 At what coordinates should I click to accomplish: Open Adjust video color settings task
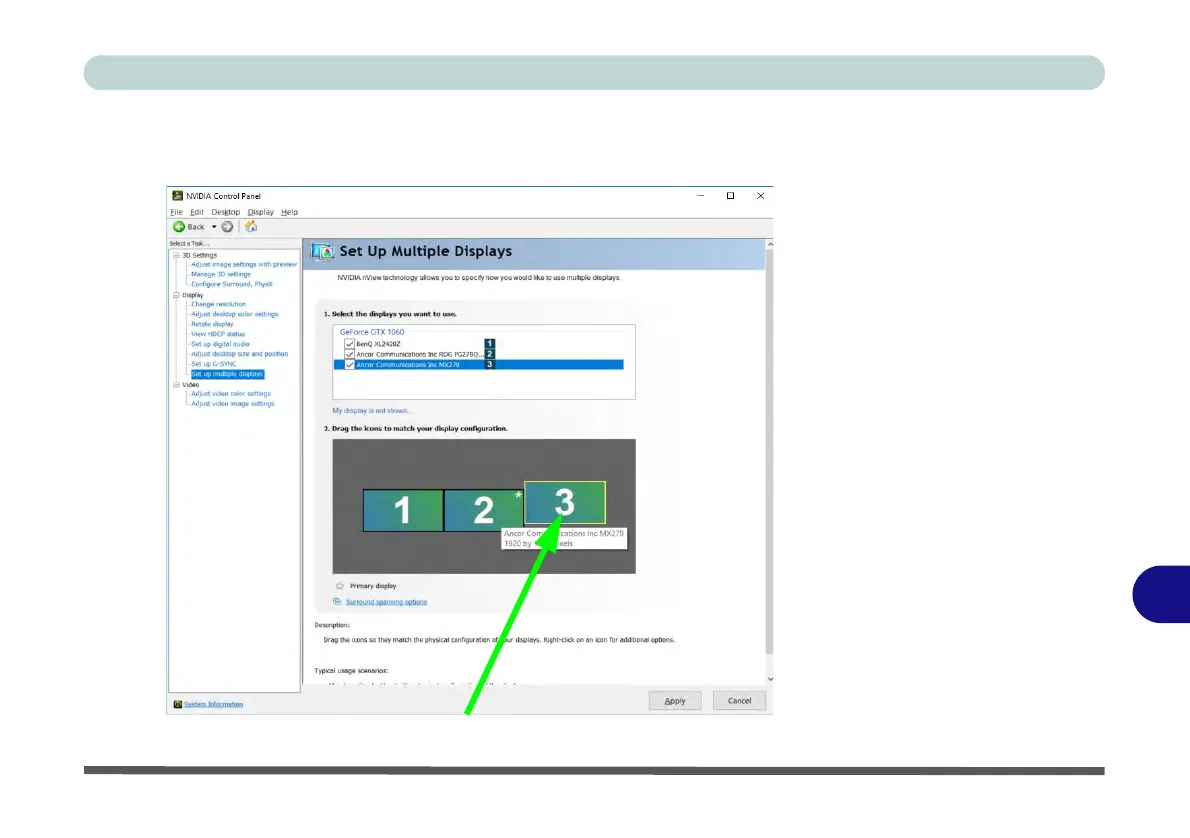pos(231,393)
